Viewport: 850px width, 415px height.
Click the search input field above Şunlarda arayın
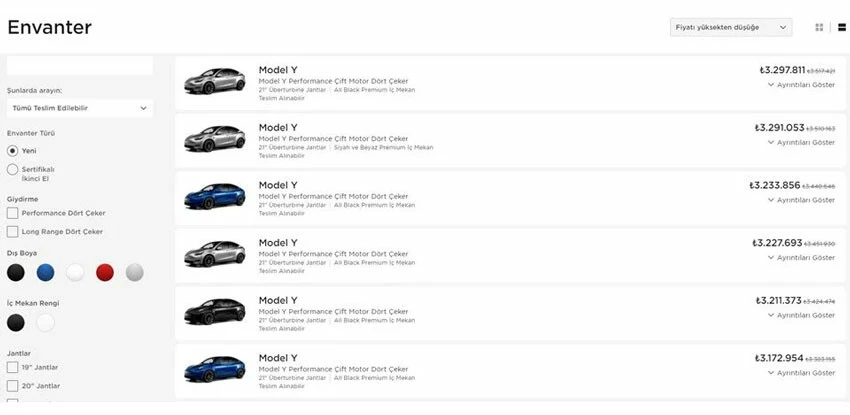click(80, 66)
